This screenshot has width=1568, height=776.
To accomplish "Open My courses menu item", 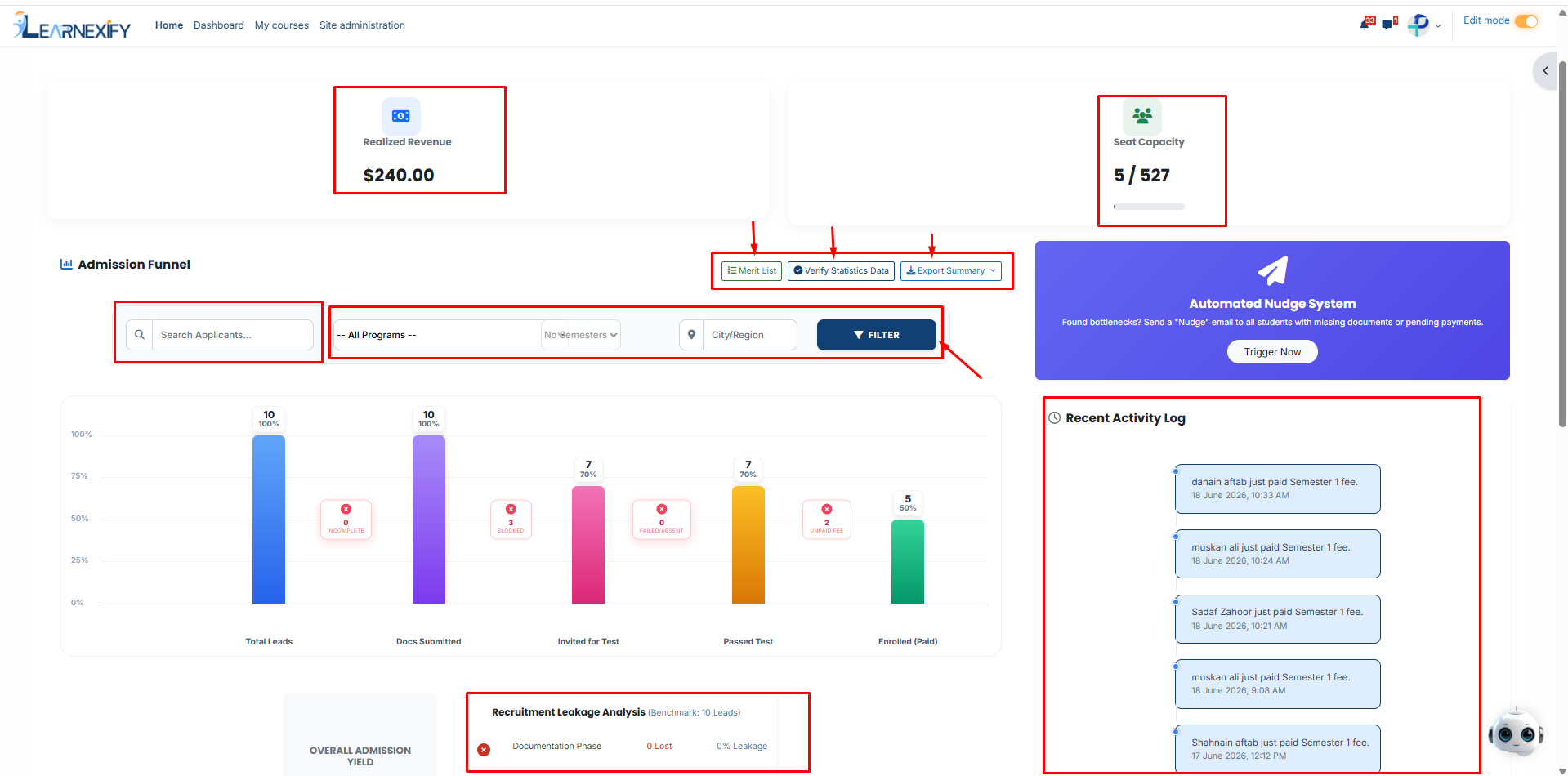I will point(282,25).
